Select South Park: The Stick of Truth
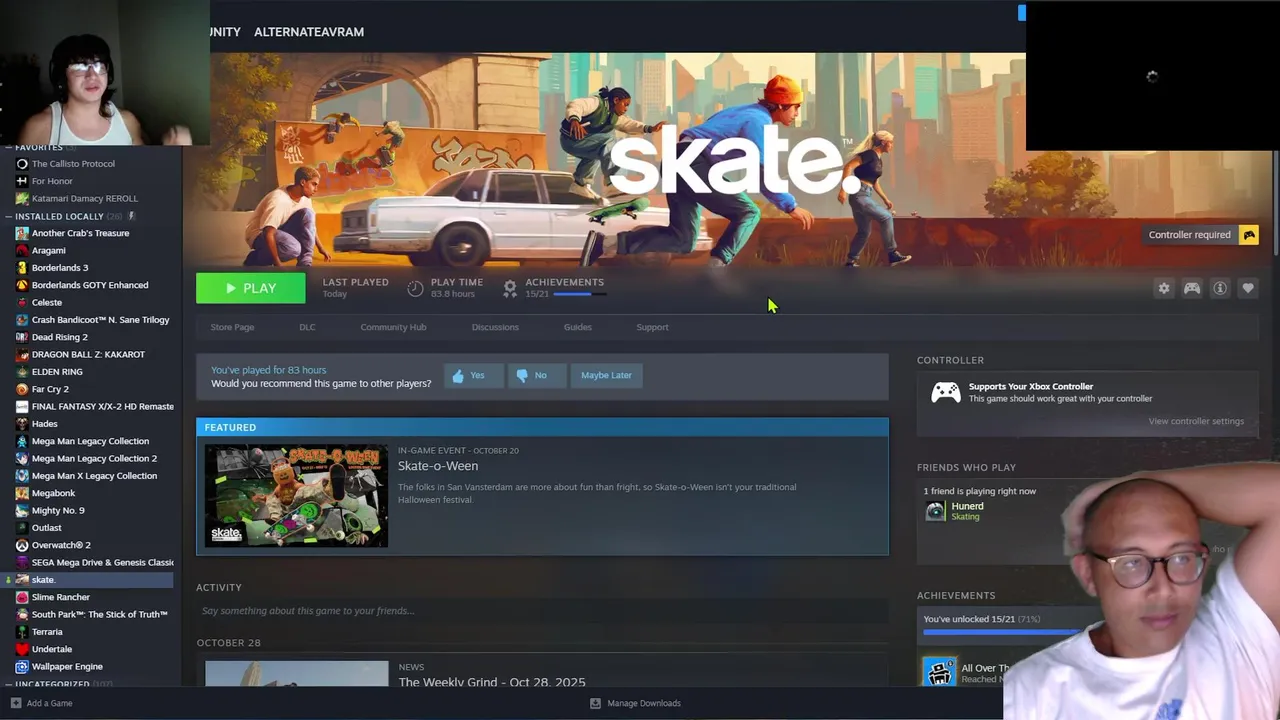This screenshot has height=720, width=1280. pos(99,615)
